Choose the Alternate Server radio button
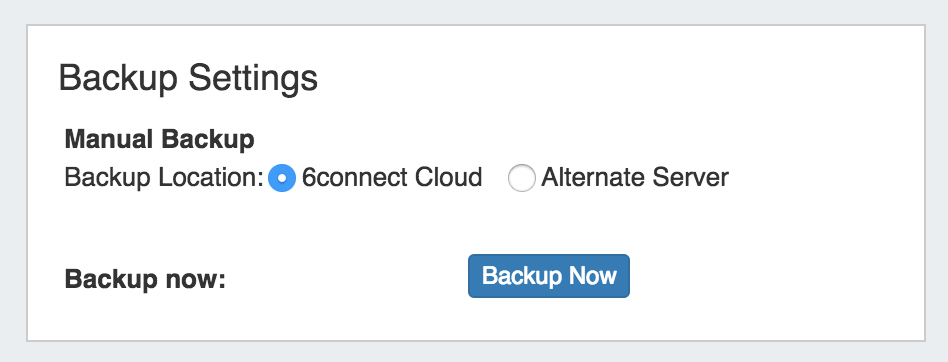The width and height of the screenshot is (948, 362). (x=521, y=179)
